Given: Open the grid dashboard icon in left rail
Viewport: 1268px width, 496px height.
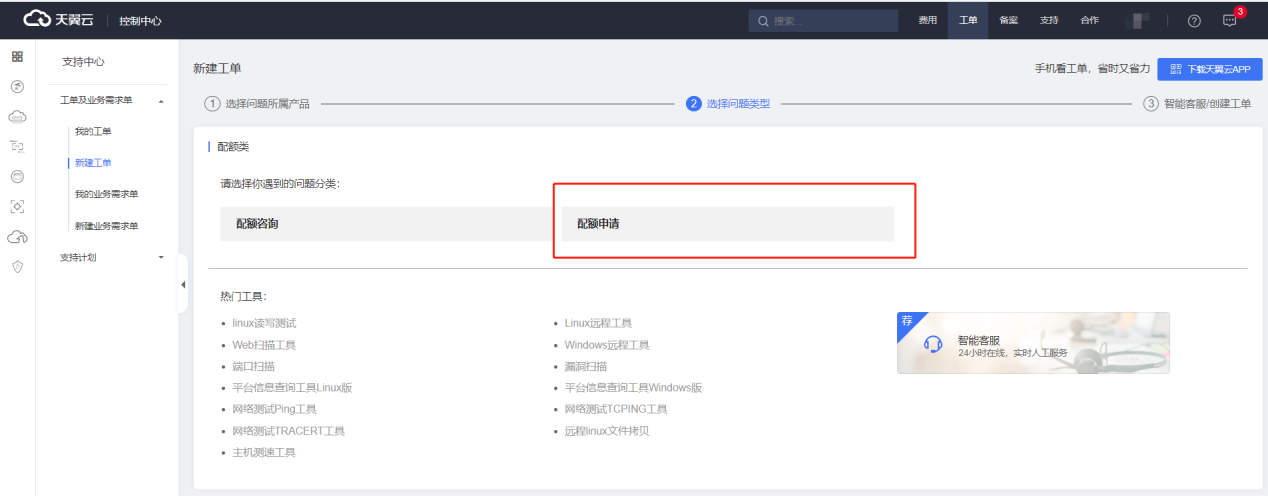Looking at the screenshot, I should (17, 57).
